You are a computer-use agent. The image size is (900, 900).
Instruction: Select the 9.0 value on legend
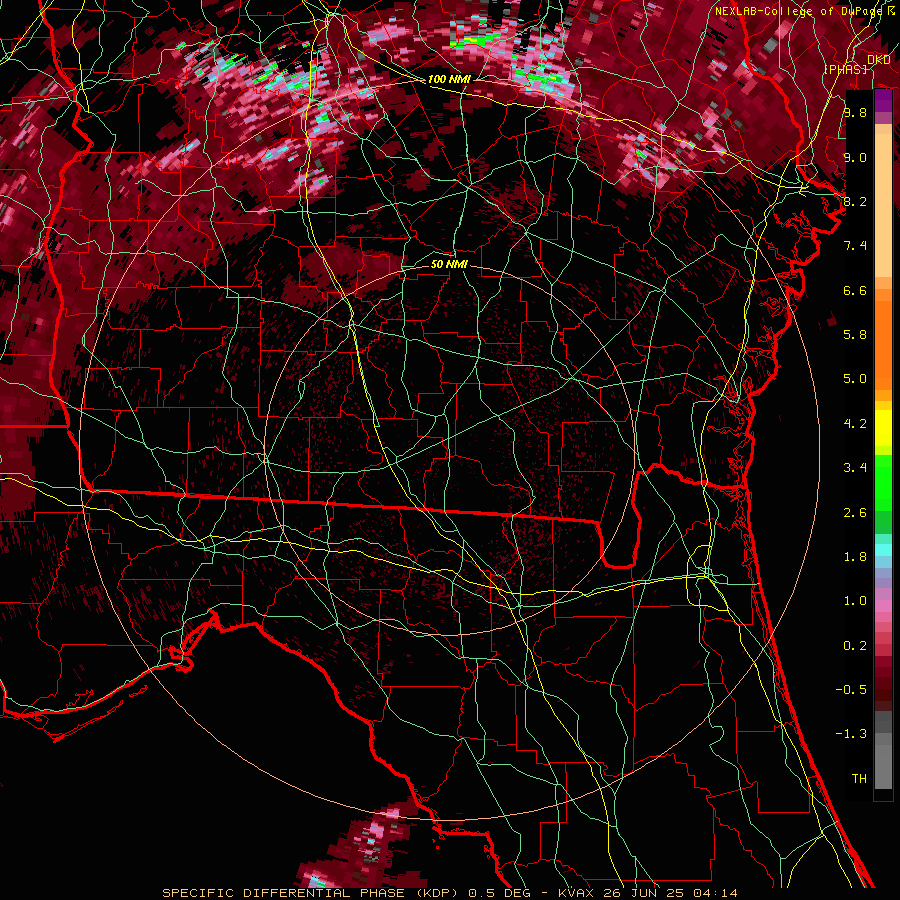(x=855, y=157)
